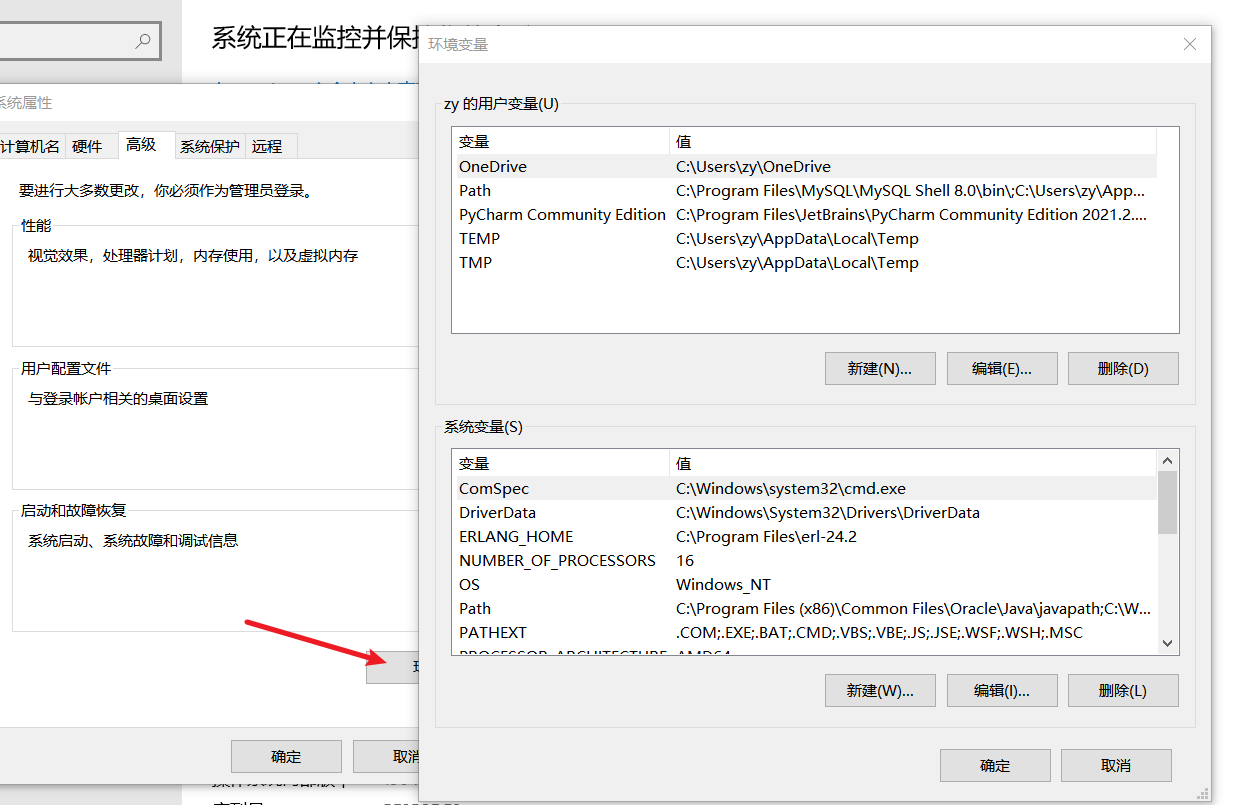Select the TMP user variable
1240x805 pixels.
coord(804,263)
